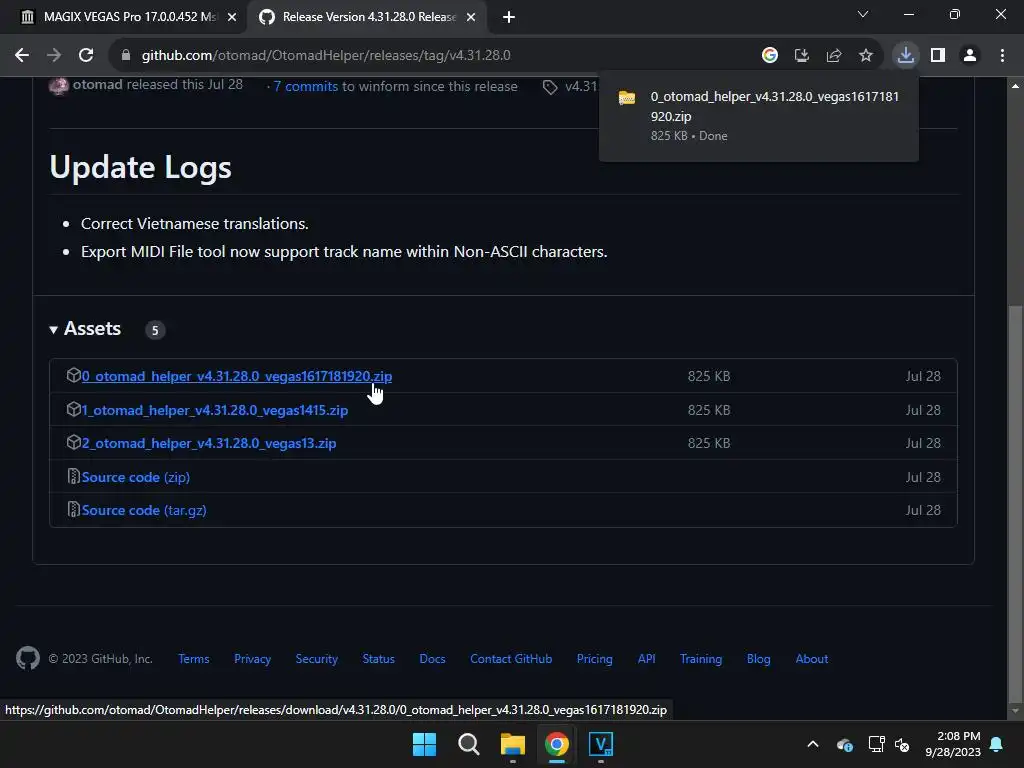The width and height of the screenshot is (1024, 768).
Task: Open Chrome three-dot menu
Action: (1002, 56)
